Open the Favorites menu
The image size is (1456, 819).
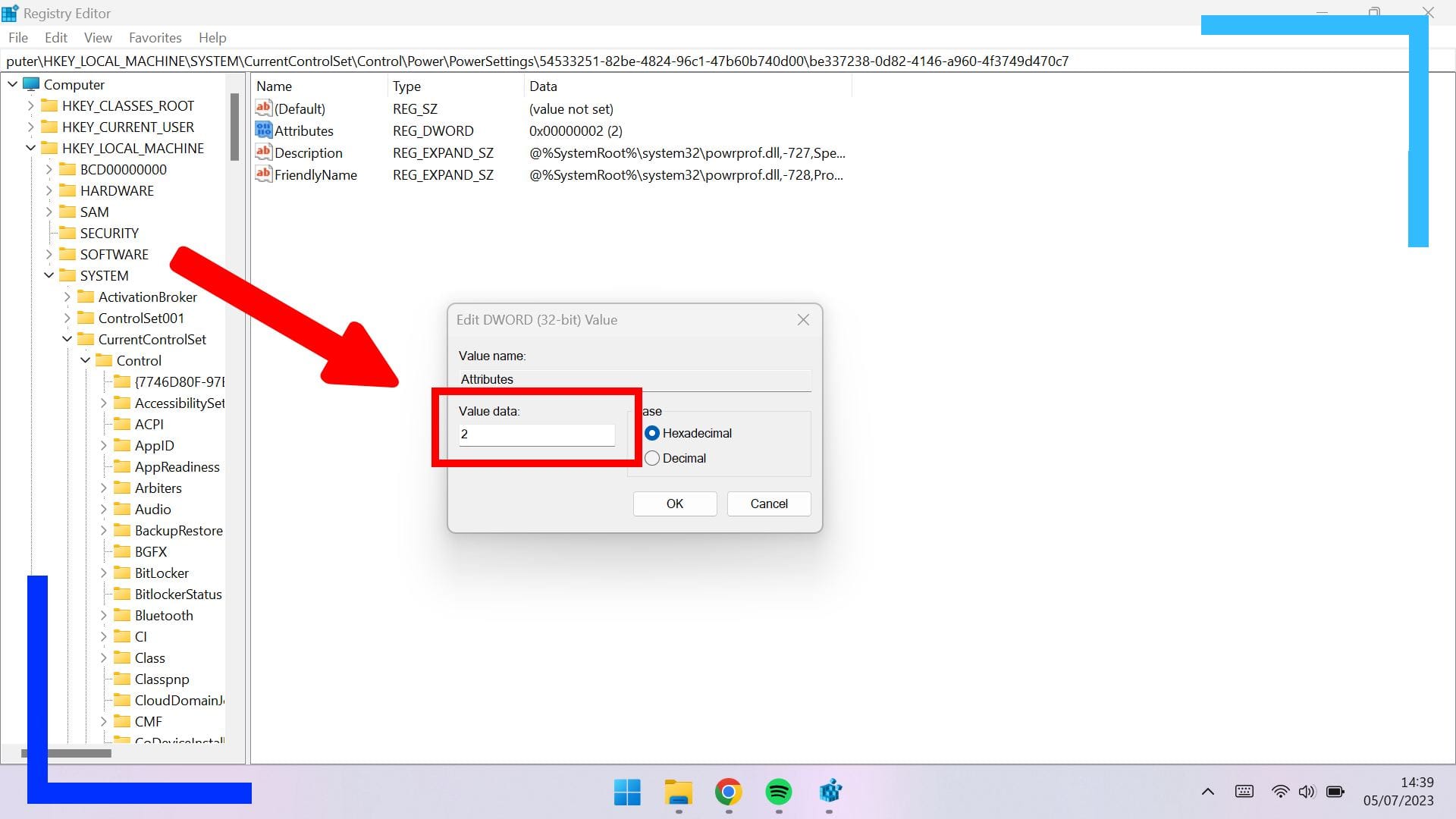tap(155, 38)
